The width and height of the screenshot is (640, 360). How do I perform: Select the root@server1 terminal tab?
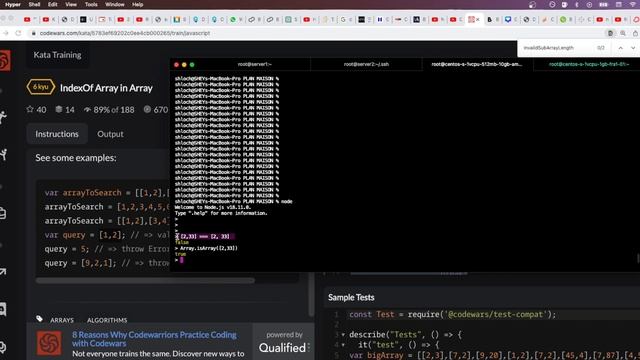coord(255,64)
